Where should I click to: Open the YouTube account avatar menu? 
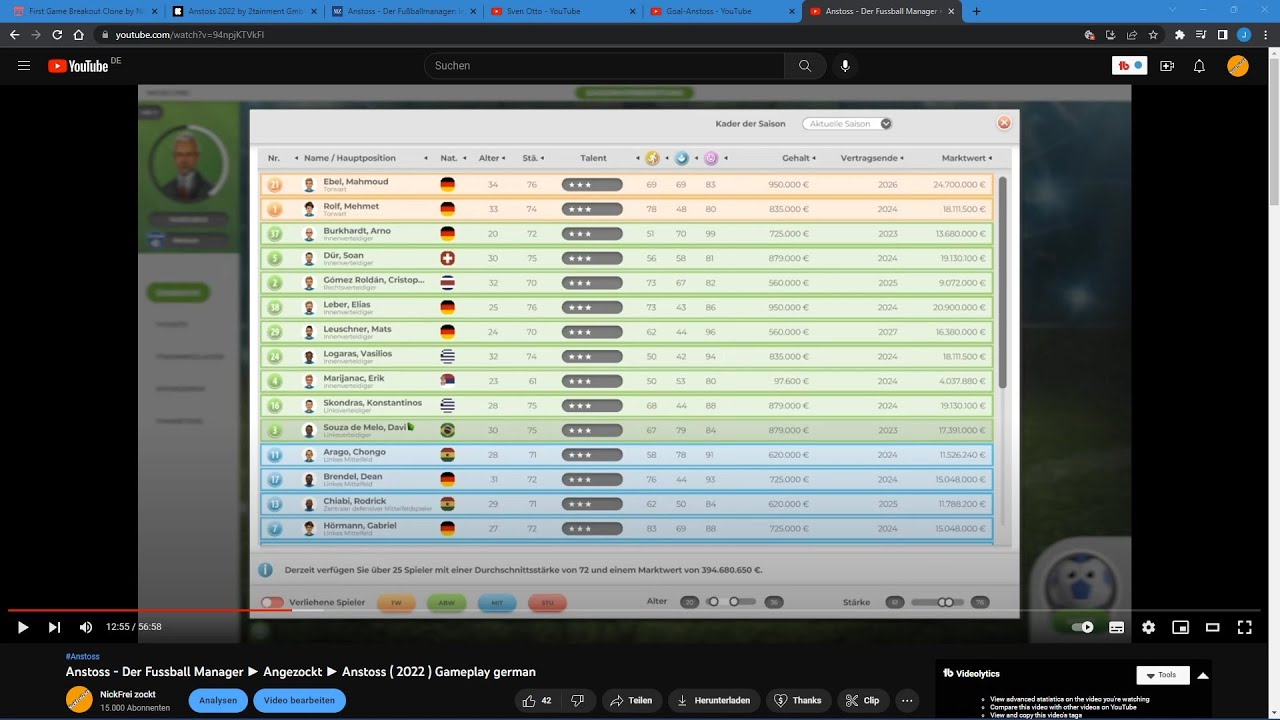pos(1238,66)
